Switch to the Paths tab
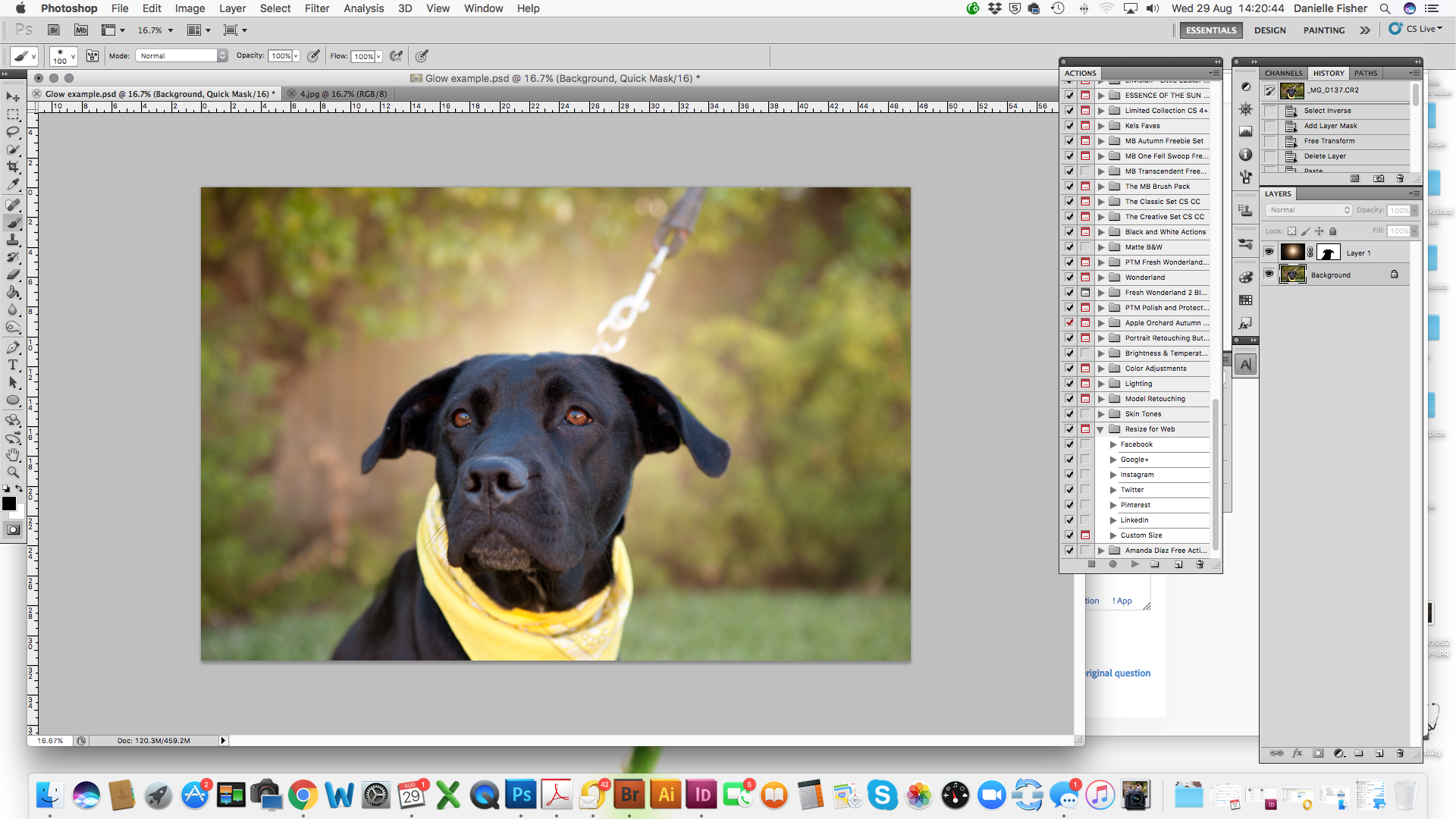Screen dimensions: 1456x819 pos(1366,73)
